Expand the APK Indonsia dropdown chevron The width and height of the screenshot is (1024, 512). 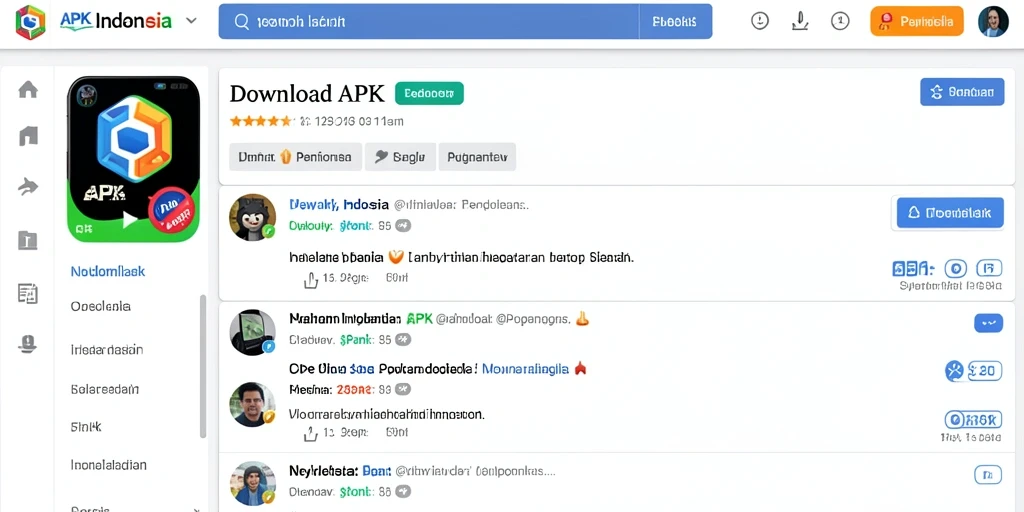(191, 21)
